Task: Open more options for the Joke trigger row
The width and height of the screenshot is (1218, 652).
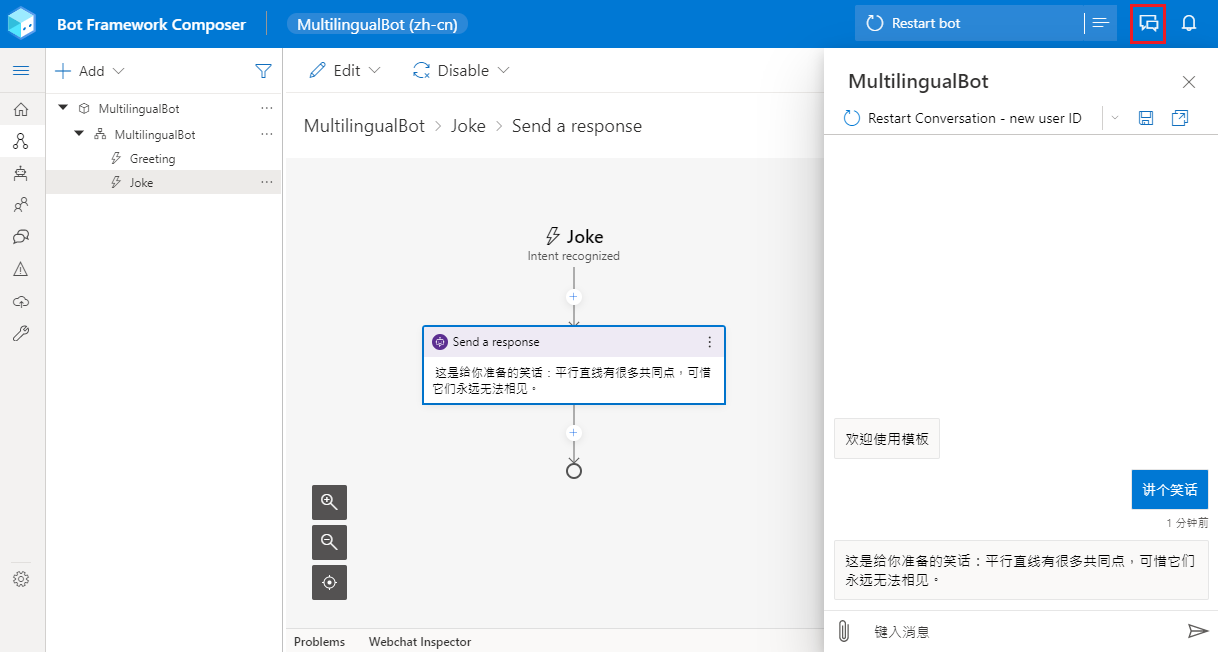Action: 267,182
